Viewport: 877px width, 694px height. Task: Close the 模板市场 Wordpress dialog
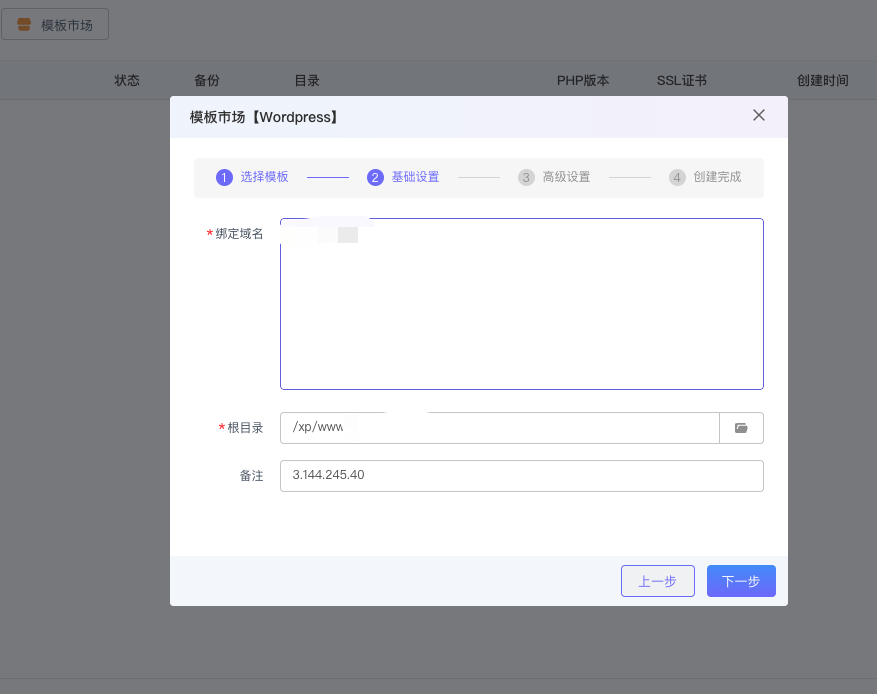point(759,115)
